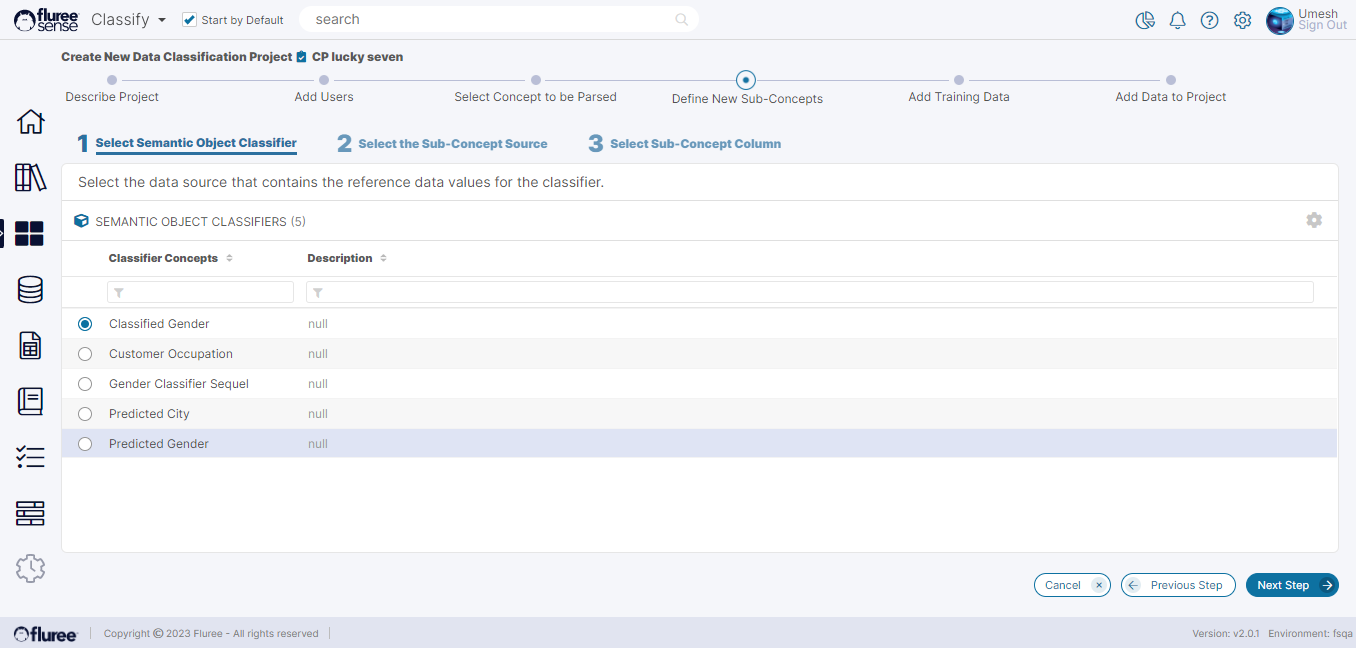Click the Classifier Concepts filter input

[x=200, y=292]
